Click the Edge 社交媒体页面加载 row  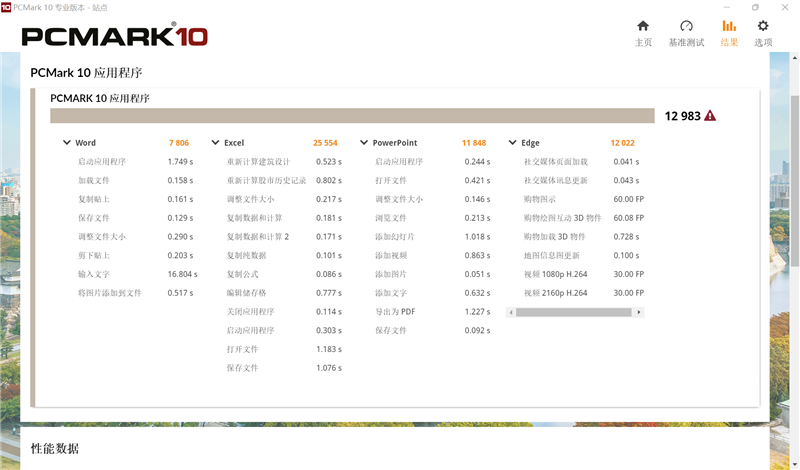tap(584, 162)
